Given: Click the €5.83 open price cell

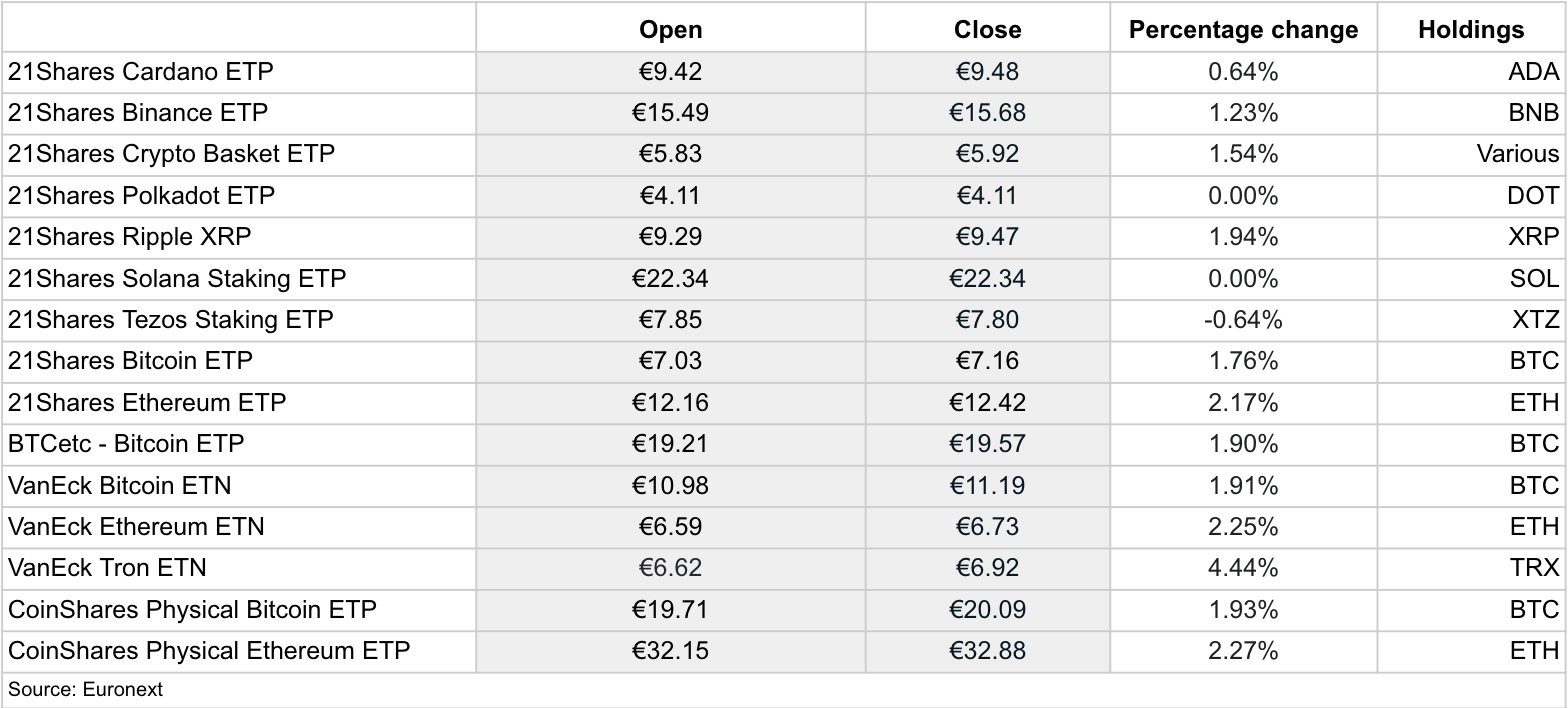Looking at the screenshot, I should 671,155.
